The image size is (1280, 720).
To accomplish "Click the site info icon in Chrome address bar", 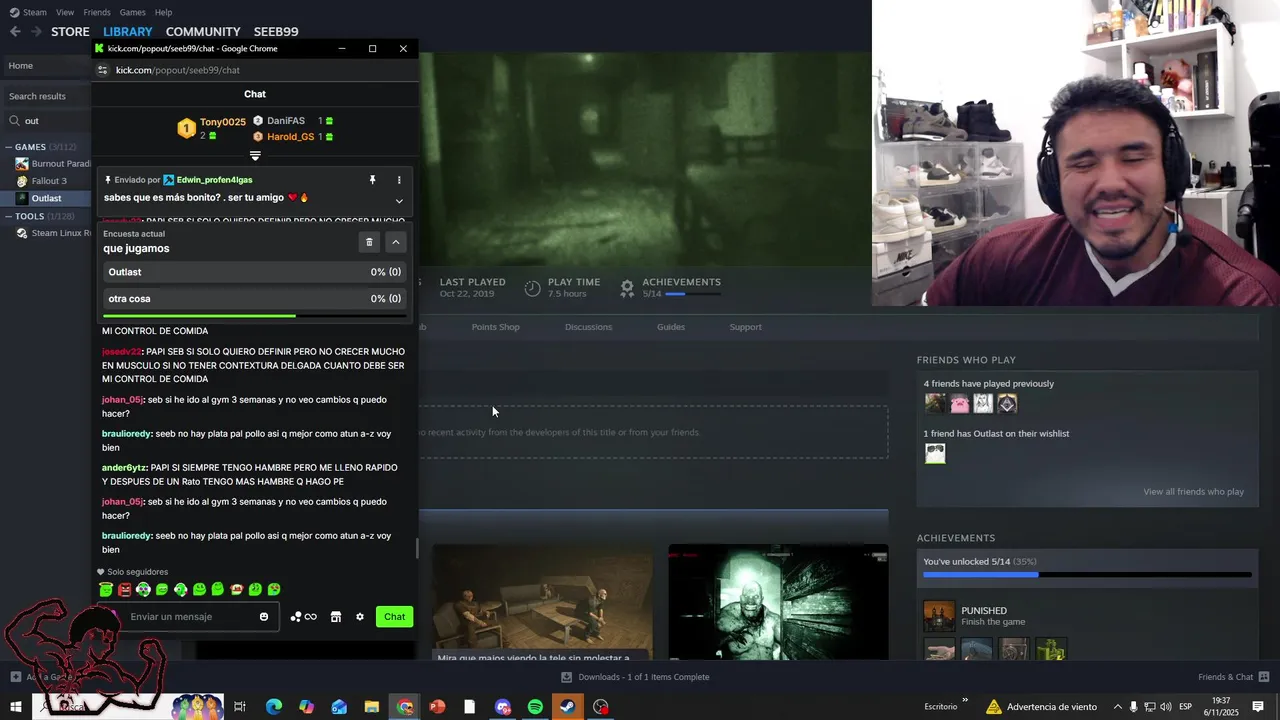I will tap(102, 70).
